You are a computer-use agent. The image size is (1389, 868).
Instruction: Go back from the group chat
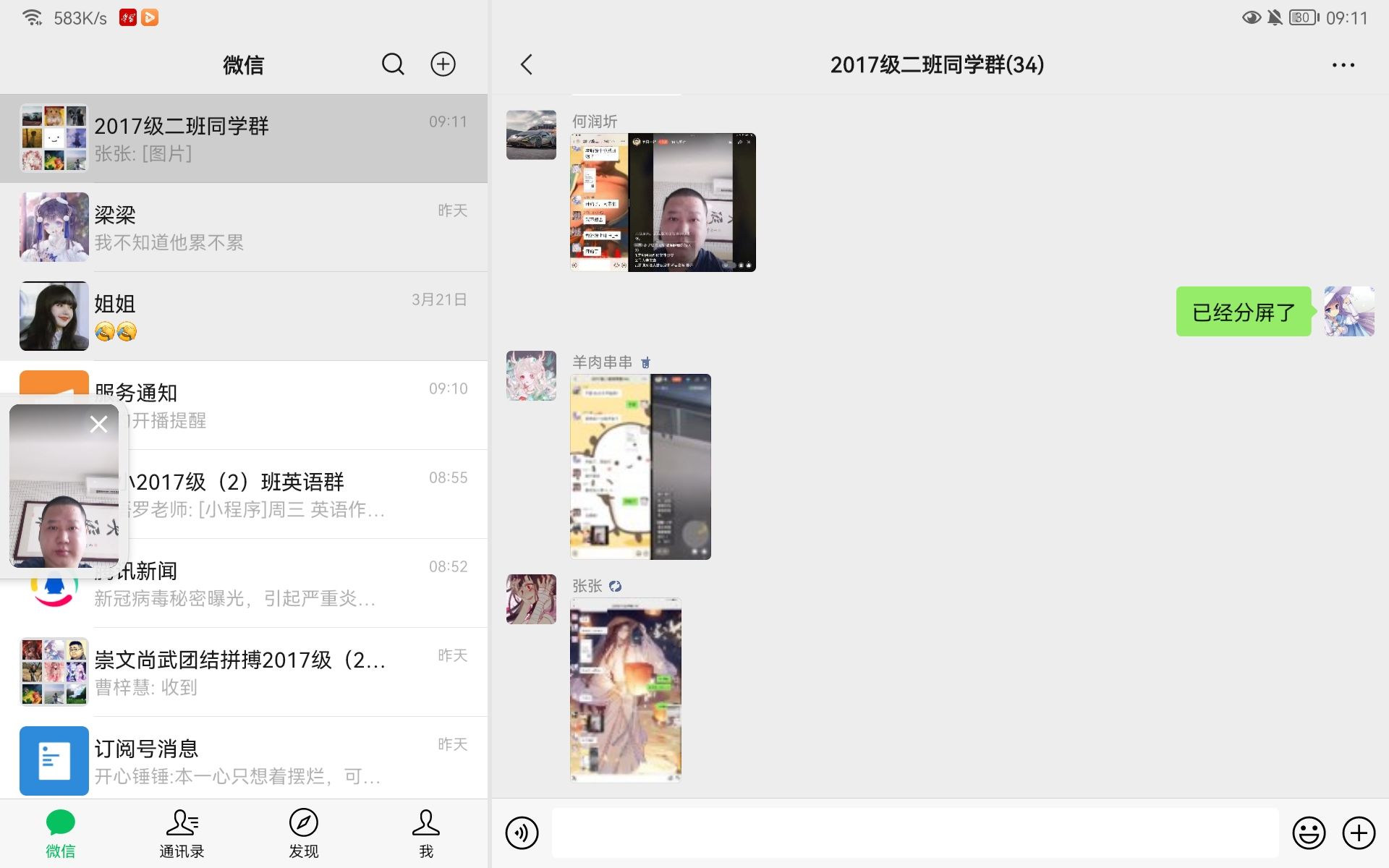click(526, 64)
